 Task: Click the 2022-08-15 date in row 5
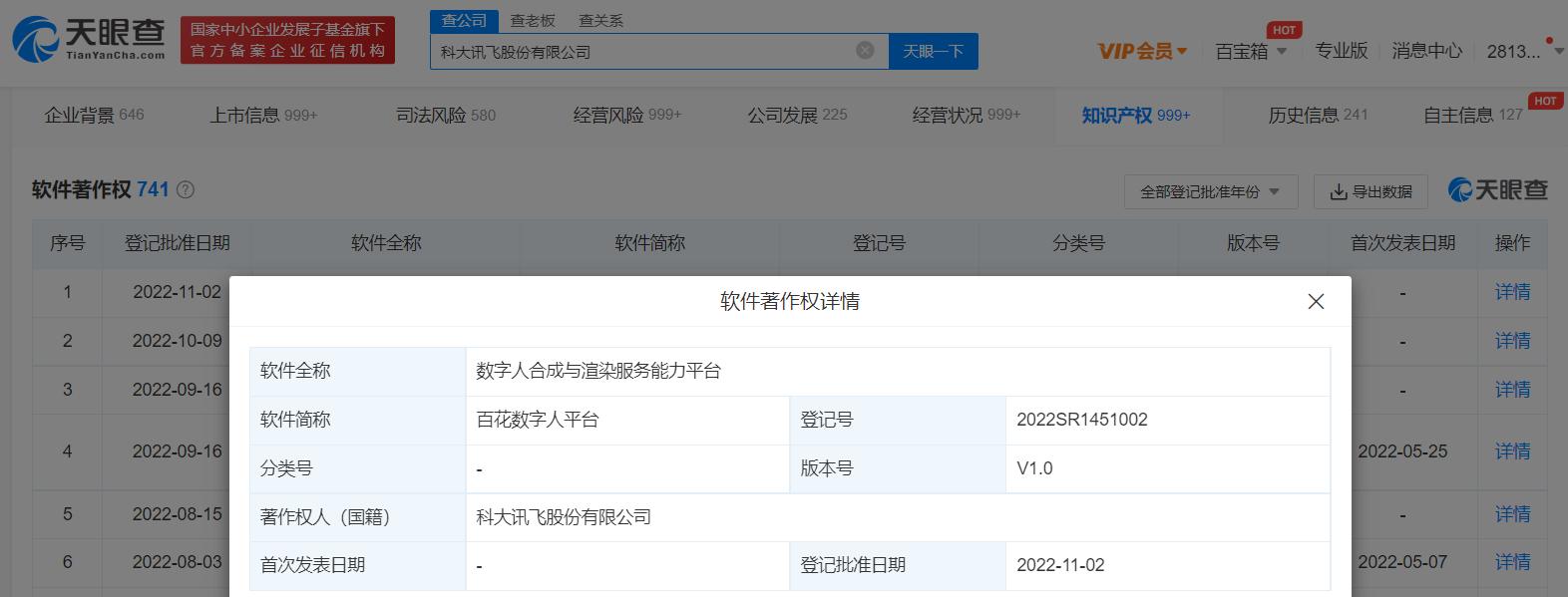point(178,514)
